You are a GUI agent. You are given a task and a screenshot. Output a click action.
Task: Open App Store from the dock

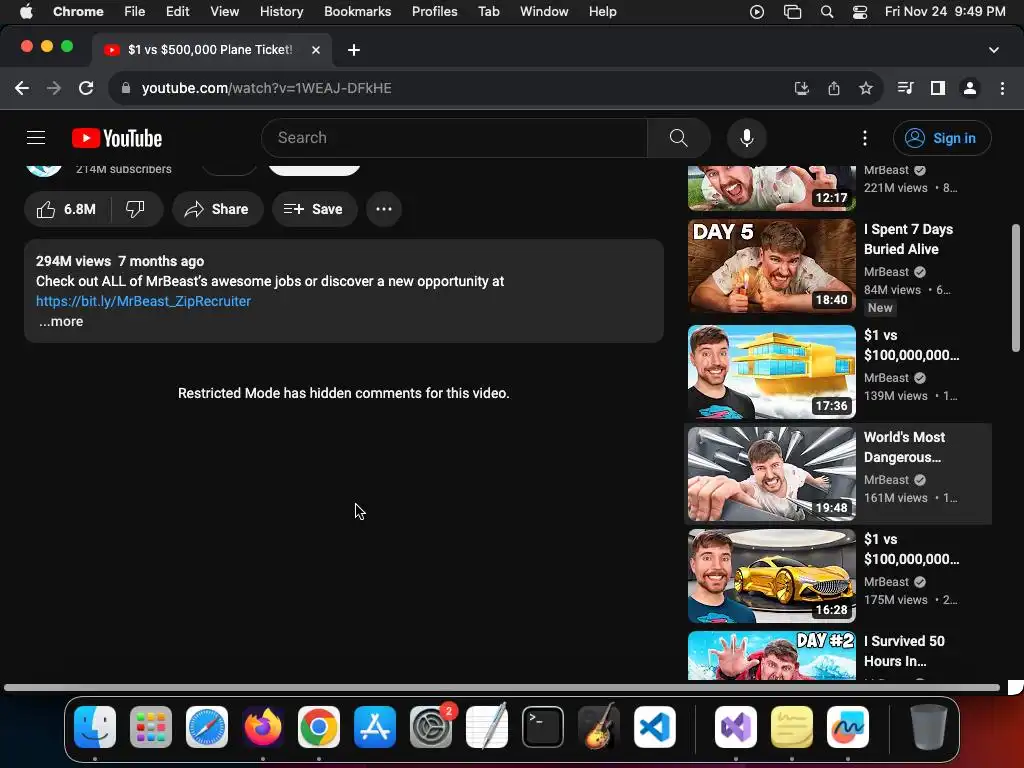[x=375, y=727]
